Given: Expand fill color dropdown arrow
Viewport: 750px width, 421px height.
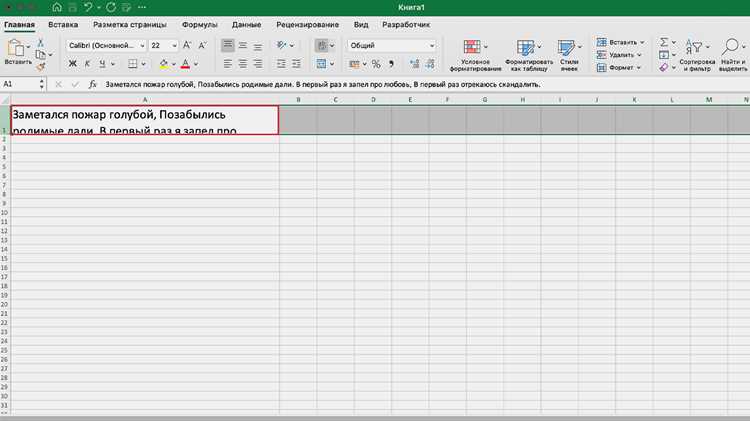Looking at the screenshot, I should click(x=174, y=64).
